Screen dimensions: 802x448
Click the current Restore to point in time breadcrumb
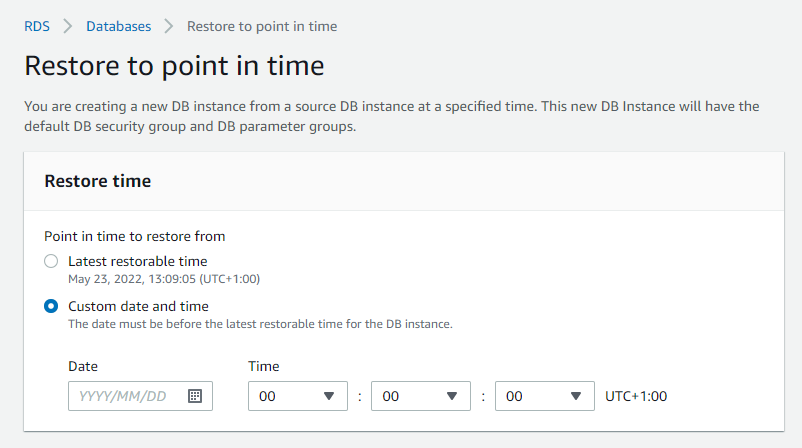pos(262,26)
